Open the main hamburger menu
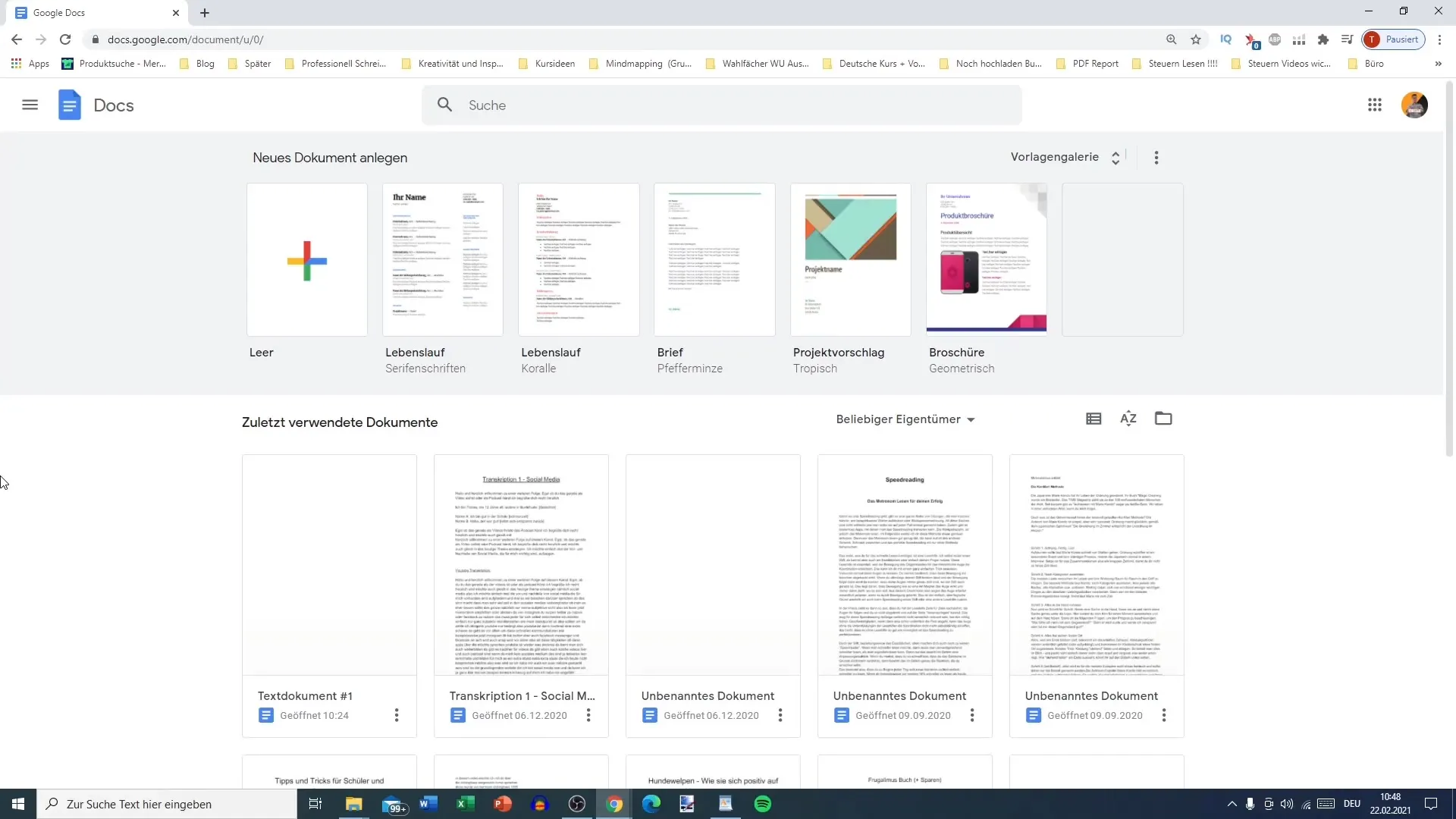Image resolution: width=1456 pixels, height=819 pixels. 30,105
